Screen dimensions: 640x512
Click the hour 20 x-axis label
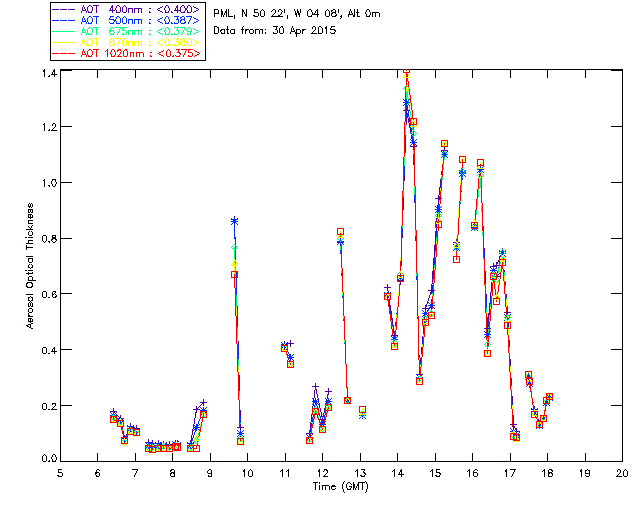(x=622, y=473)
